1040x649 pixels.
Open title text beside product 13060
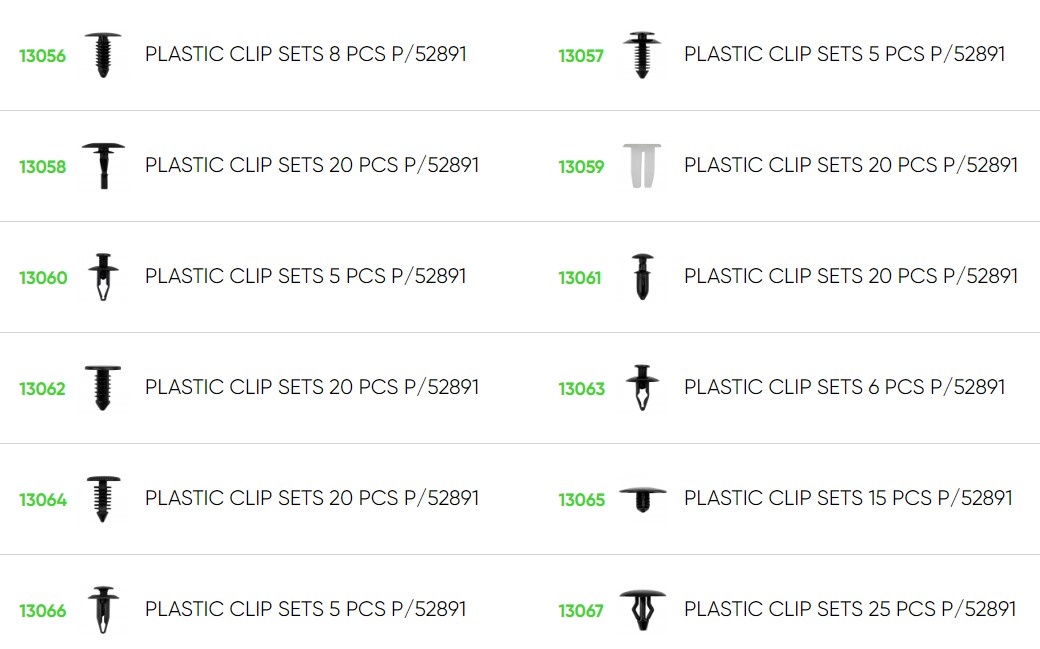click(x=305, y=276)
